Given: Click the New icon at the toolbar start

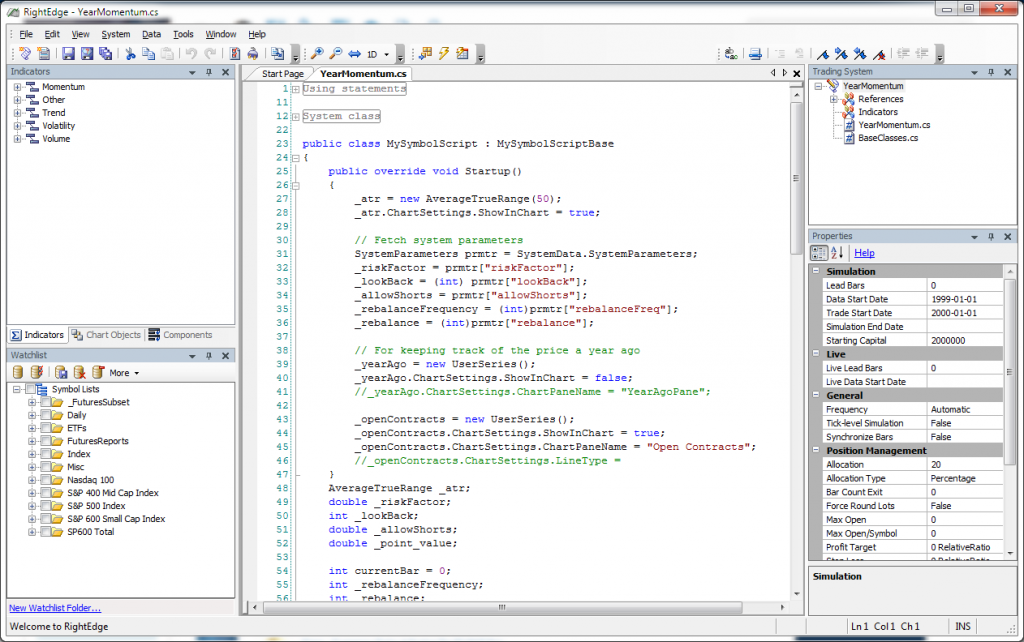Looking at the screenshot, I should point(25,54).
